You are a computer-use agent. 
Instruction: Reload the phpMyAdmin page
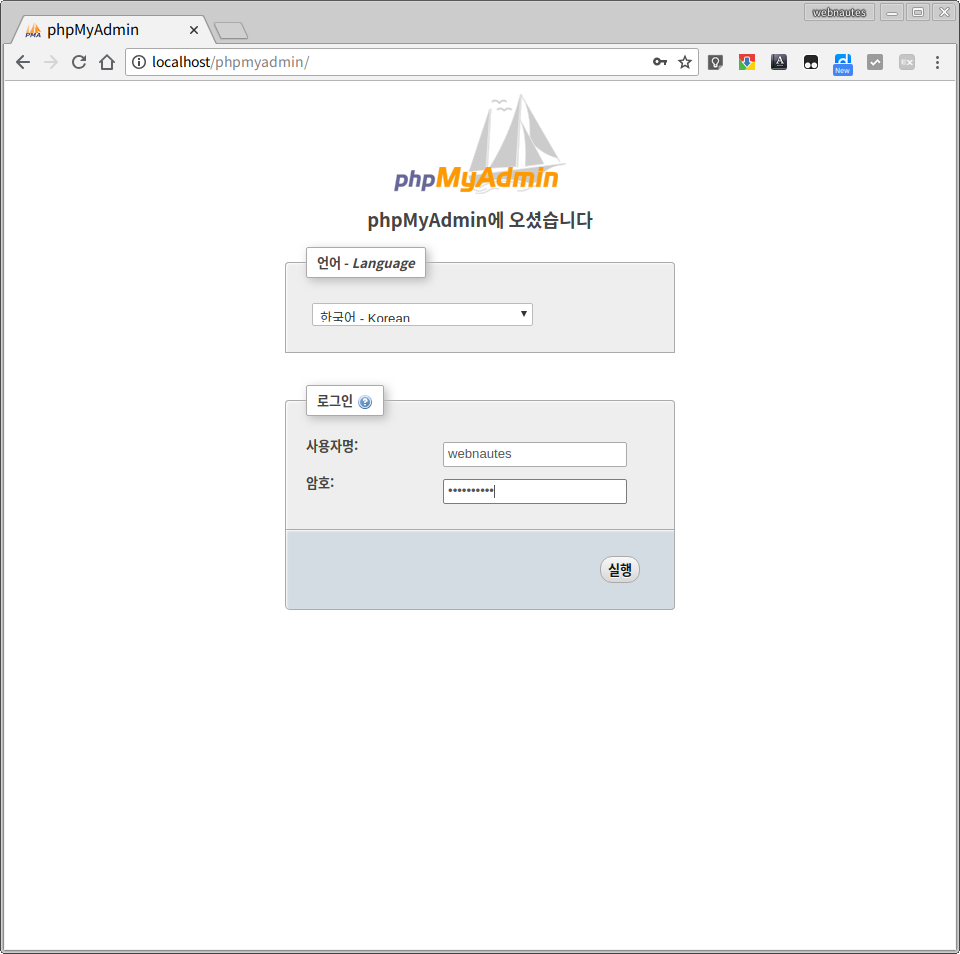79,62
